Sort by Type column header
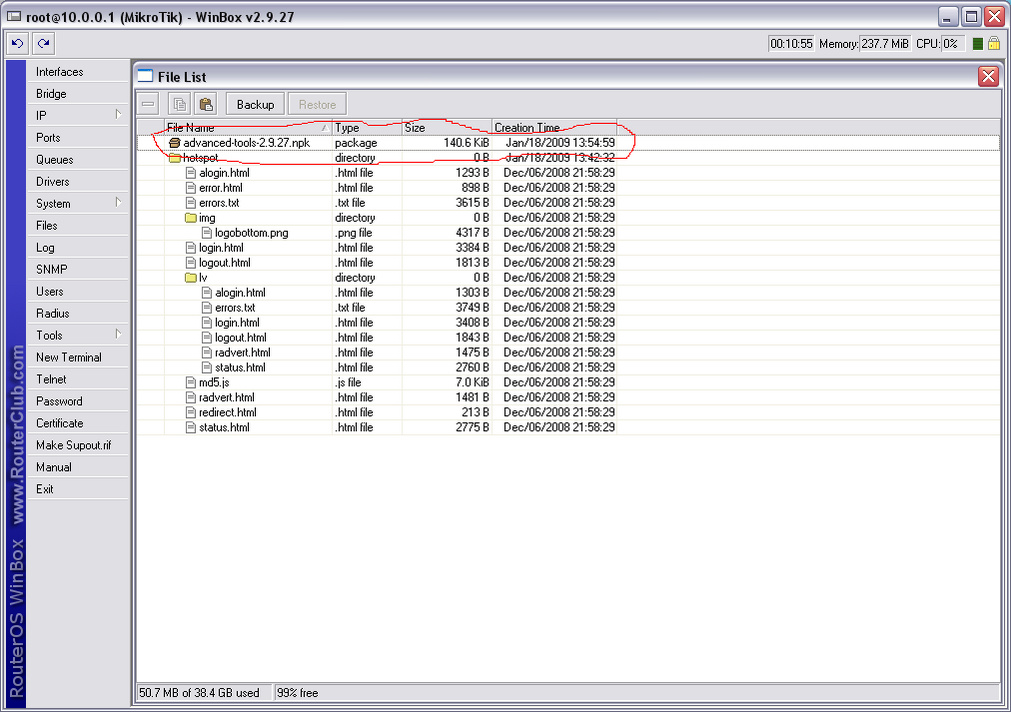Image resolution: width=1011 pixels, height=712 pixels. point(367,127)
